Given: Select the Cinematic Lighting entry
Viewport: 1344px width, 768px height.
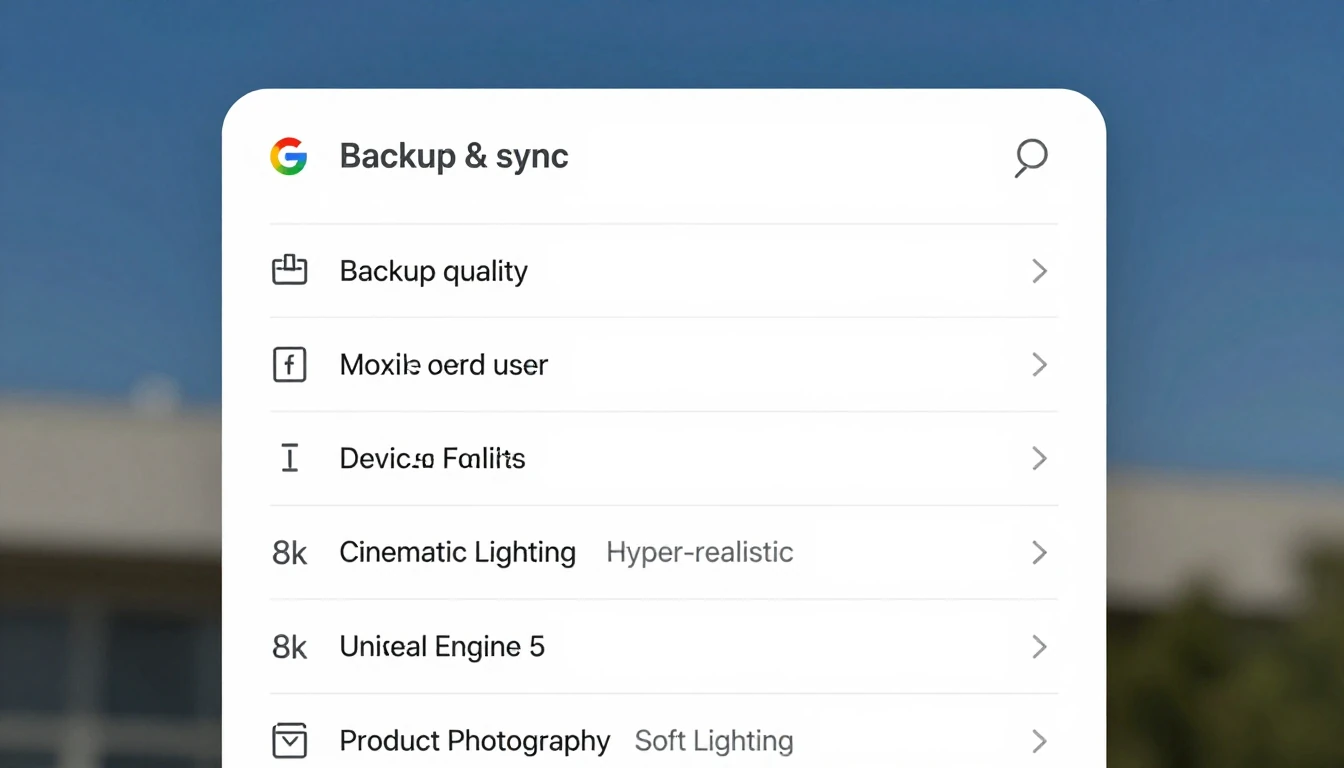Looking at the screenshot, I should (x=457, y=553).
